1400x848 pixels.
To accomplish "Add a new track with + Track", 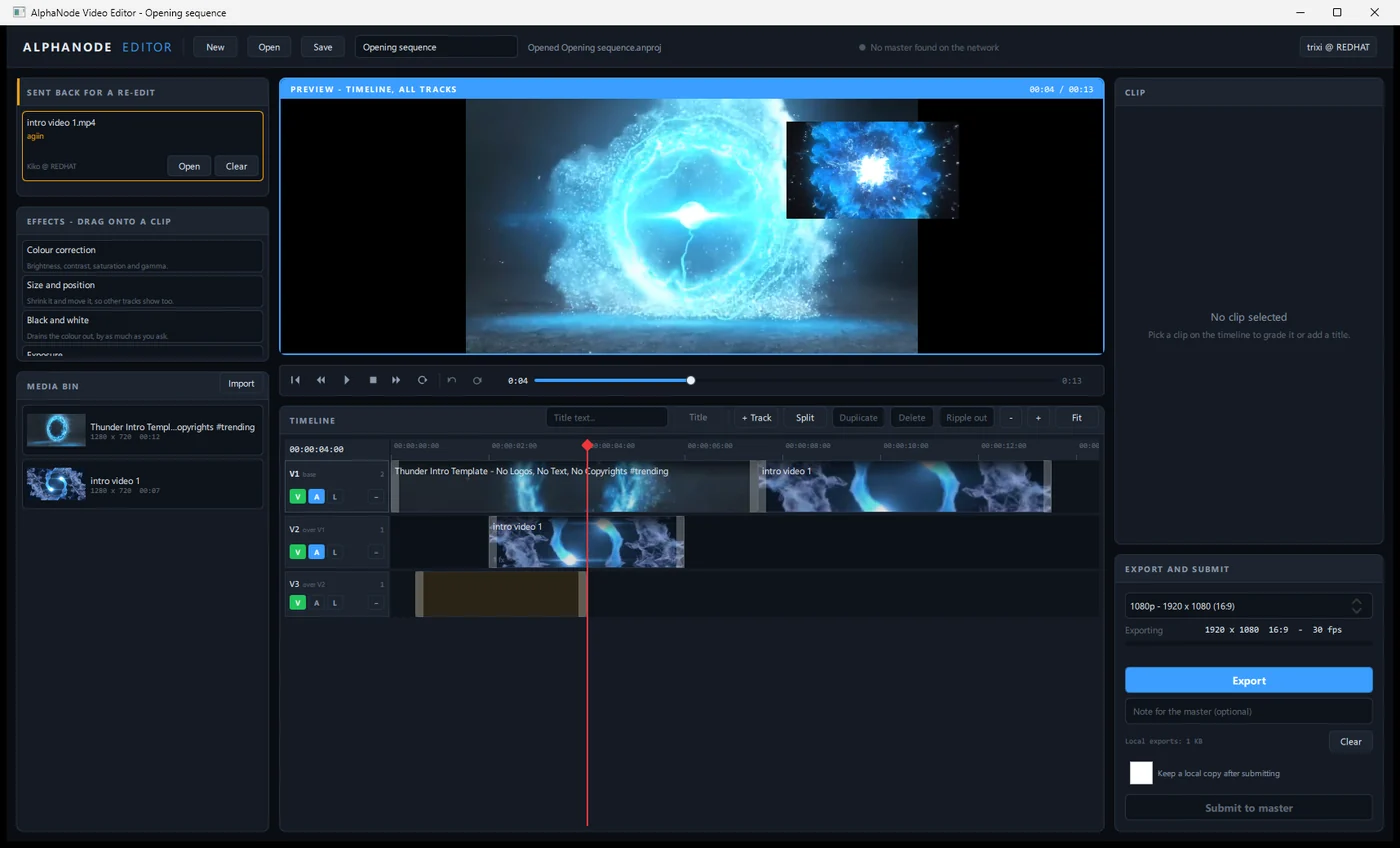I will 756,418.
